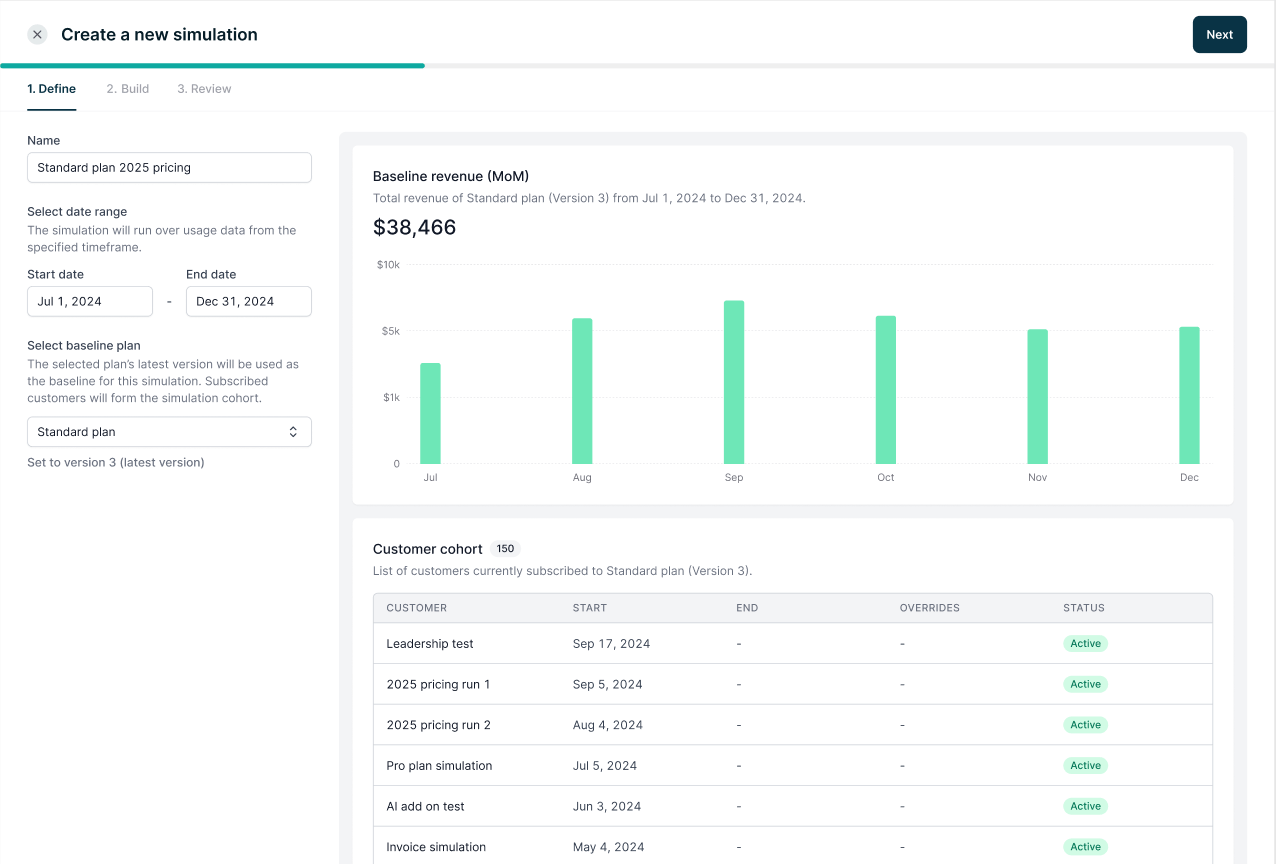Click the Next button

pos(1219,34)
